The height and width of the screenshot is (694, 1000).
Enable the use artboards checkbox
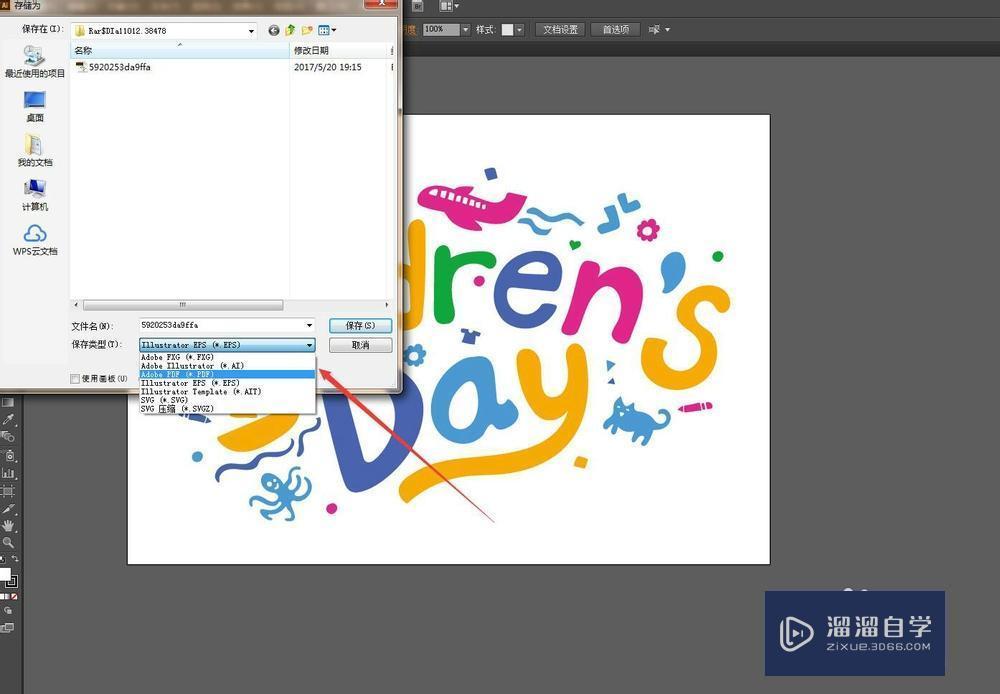click(x=75, y=379)
